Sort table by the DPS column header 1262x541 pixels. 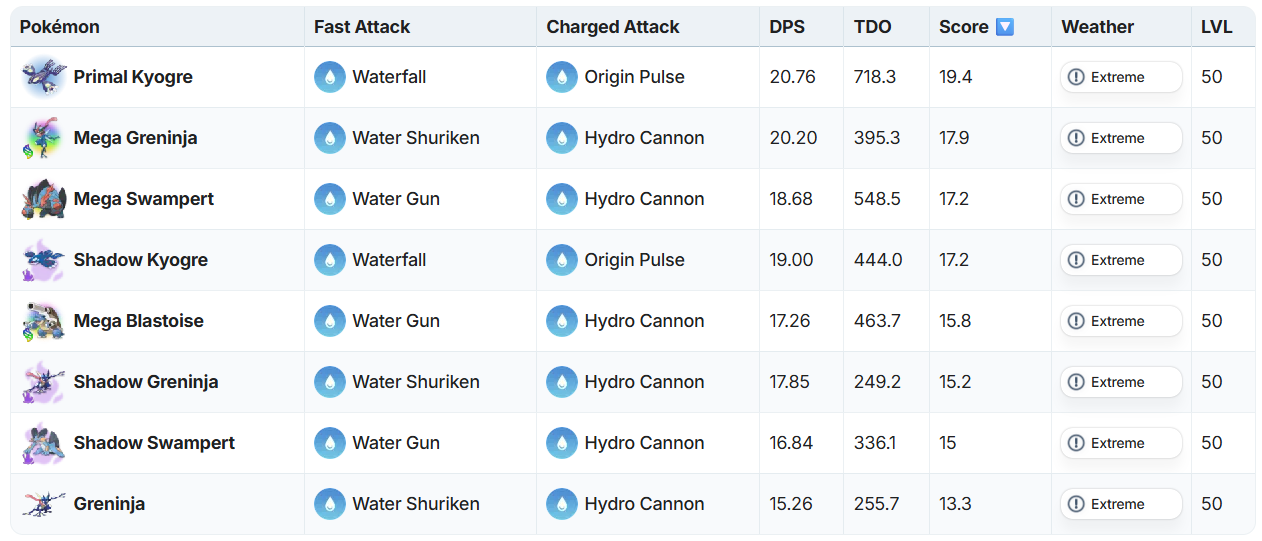(786, 27)
